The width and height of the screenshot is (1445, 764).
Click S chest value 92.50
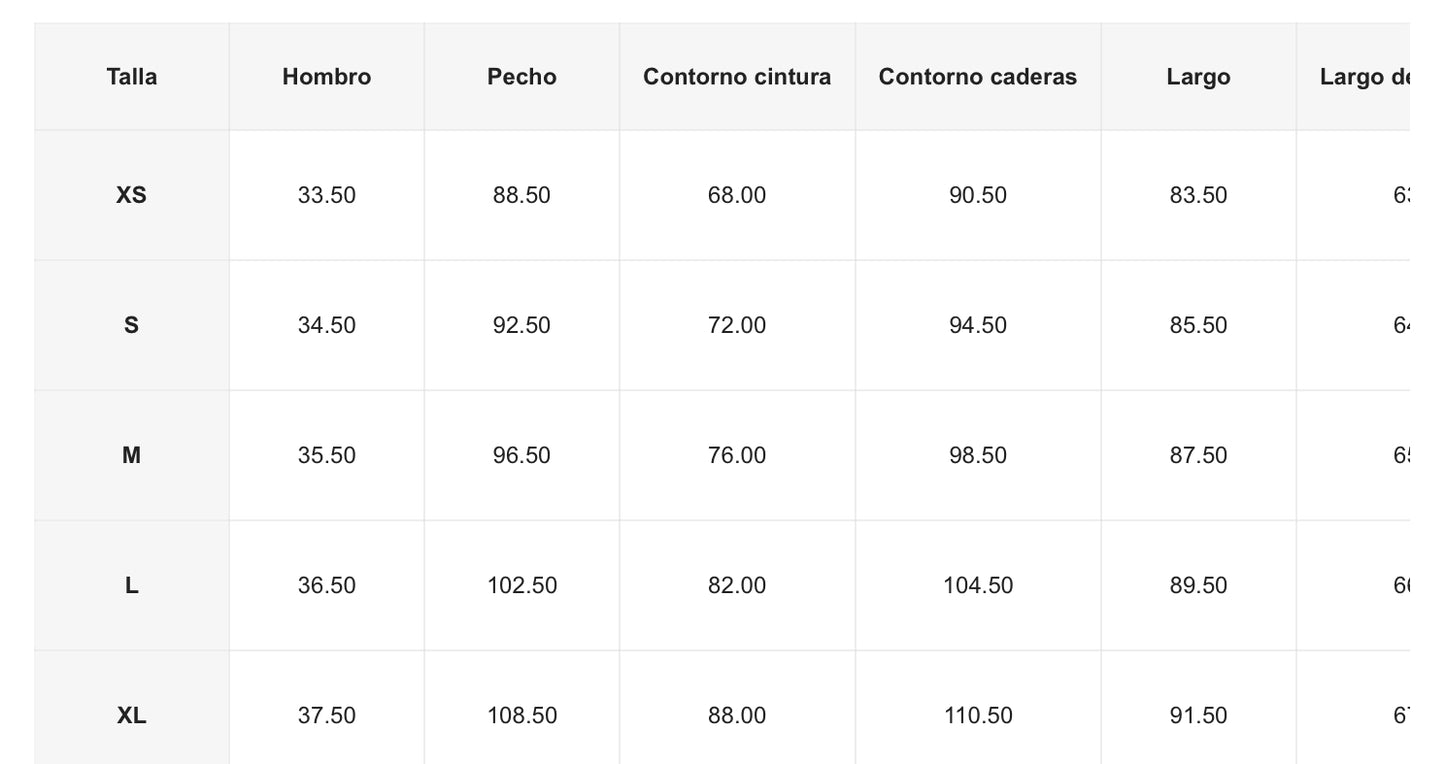point(521,325)
